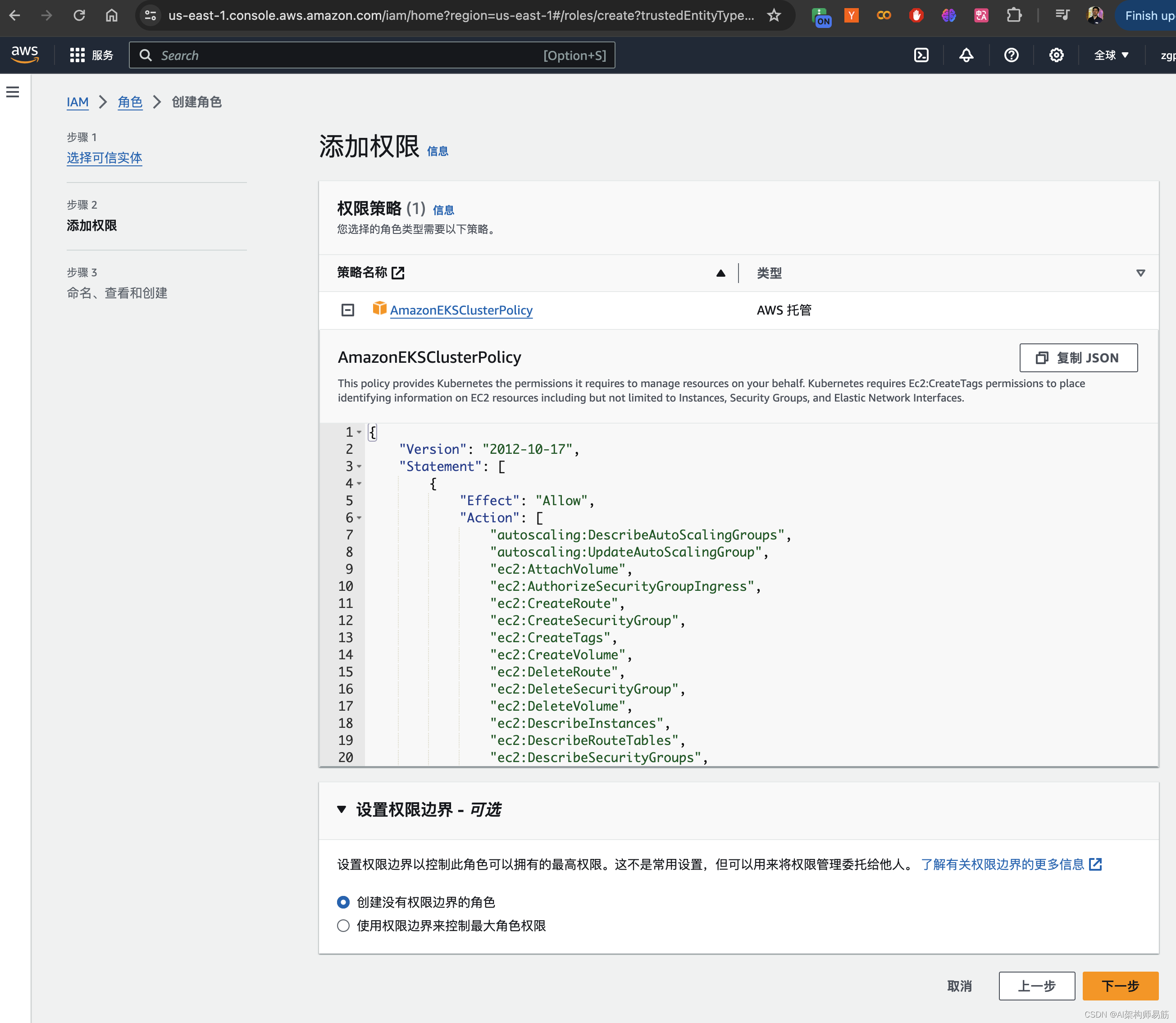View site information icon in address bar
This screenshot has height=1023, width=1176.
tap(150, 15)
